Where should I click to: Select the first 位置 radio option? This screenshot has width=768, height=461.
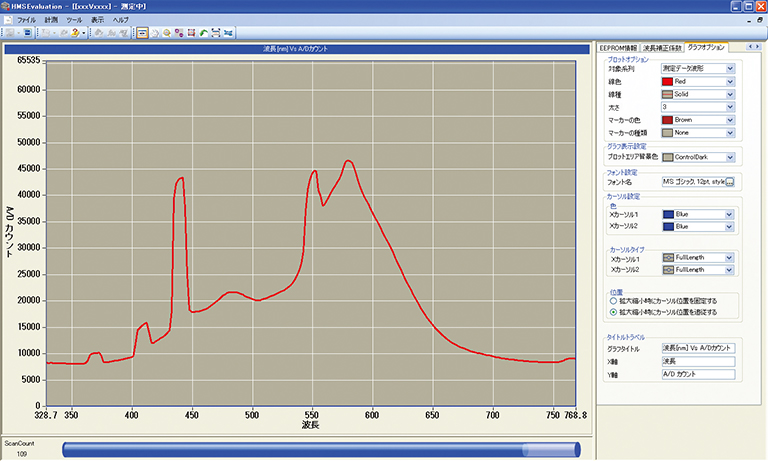[613, 301]
